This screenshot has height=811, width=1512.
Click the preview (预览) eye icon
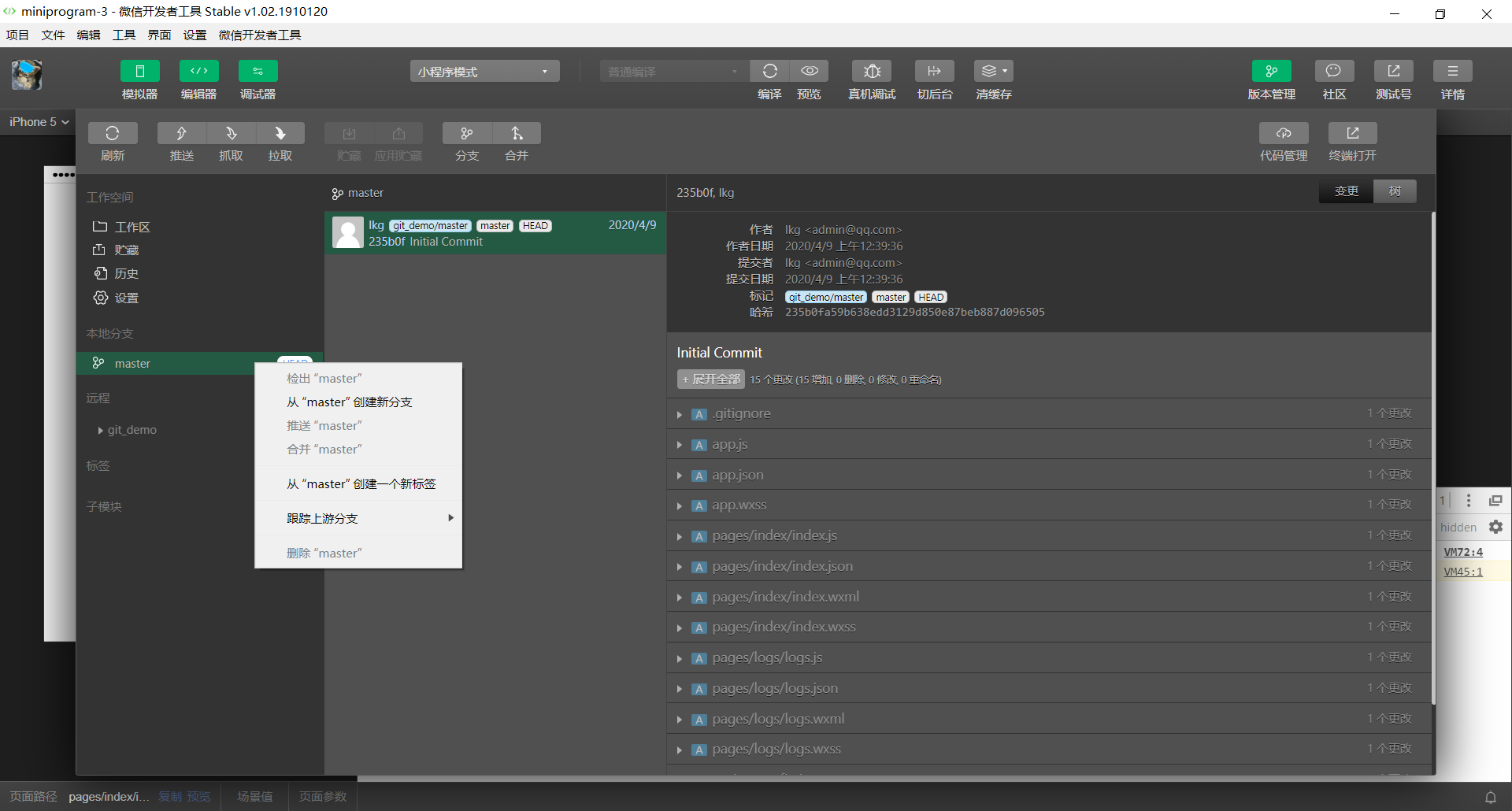pyautogui.click(x=809, y=71)
